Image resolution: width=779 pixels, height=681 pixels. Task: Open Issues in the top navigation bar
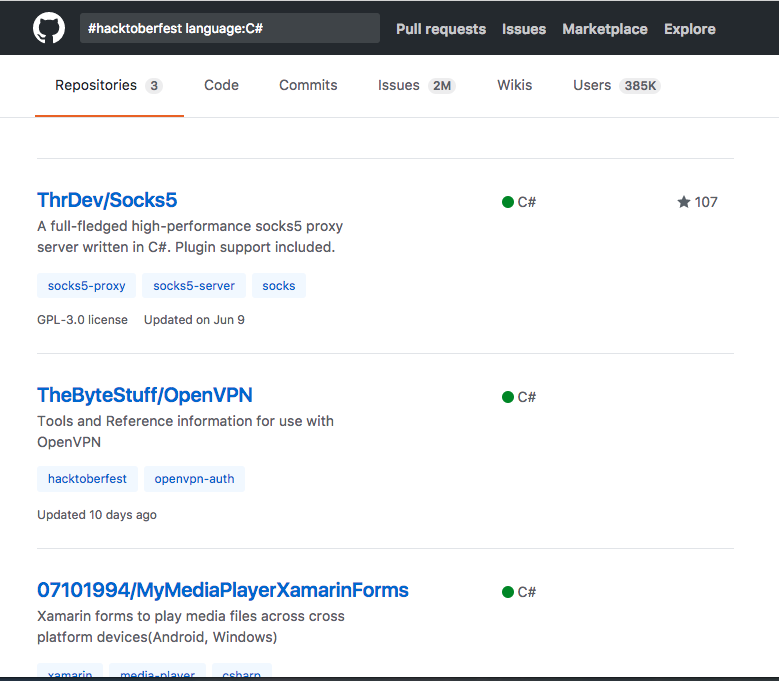524,29
